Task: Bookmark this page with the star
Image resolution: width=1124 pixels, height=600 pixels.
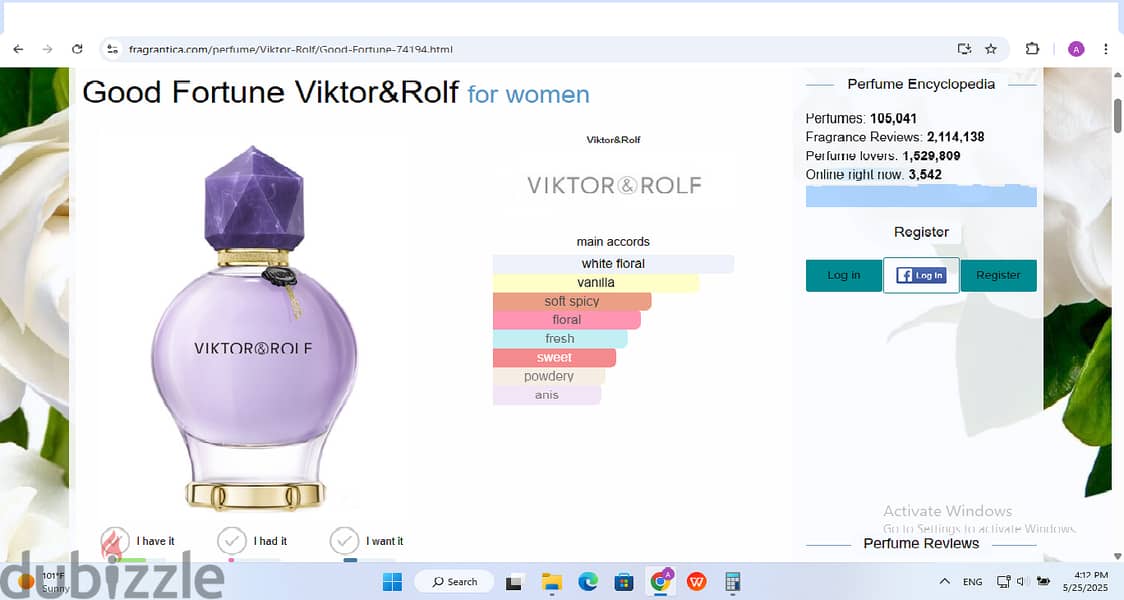Action: coord(991,49)
